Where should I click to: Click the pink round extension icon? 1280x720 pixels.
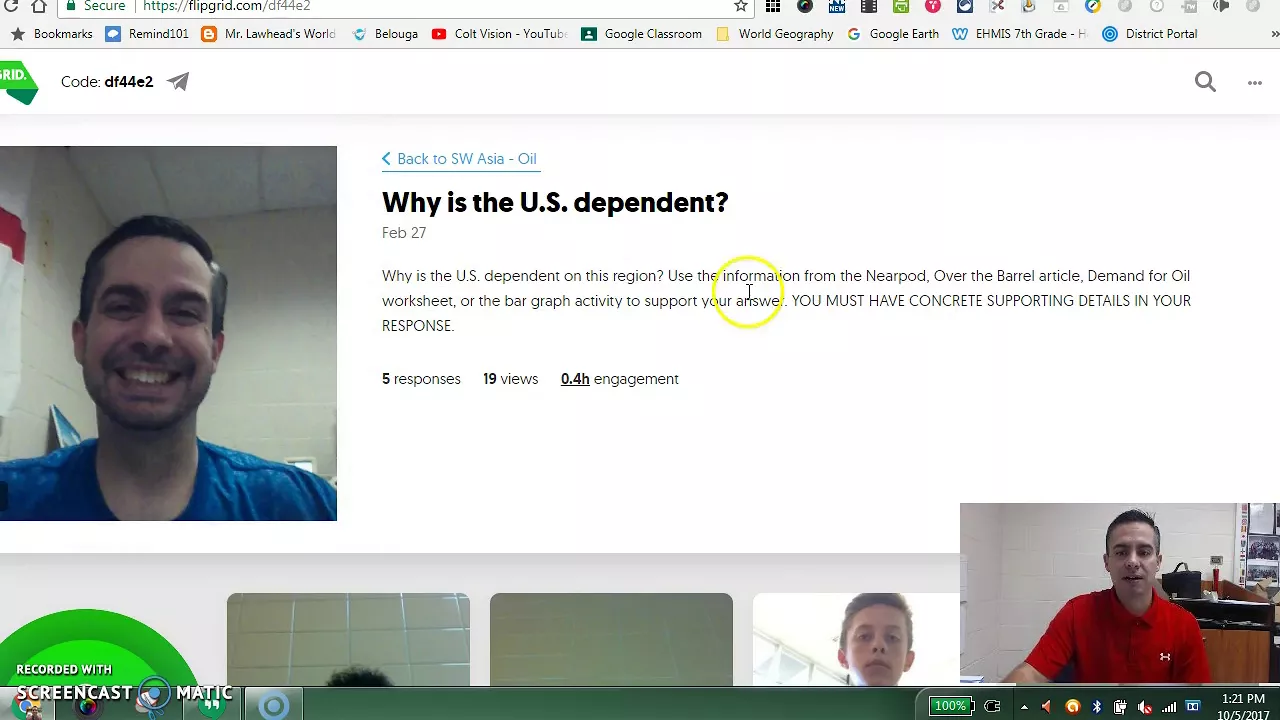pyautogui.click(x=933, y=6)
